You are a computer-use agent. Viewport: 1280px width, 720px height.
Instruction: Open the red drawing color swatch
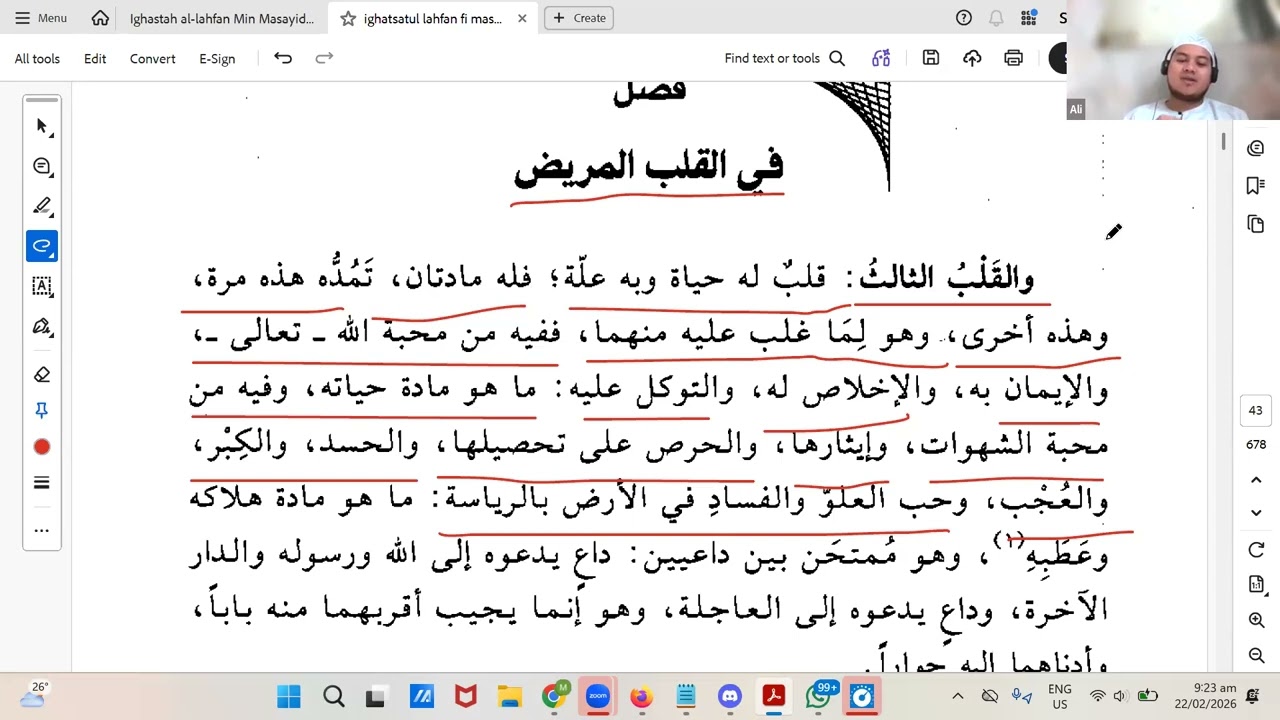pyautogui.click(x=42, y=447)
